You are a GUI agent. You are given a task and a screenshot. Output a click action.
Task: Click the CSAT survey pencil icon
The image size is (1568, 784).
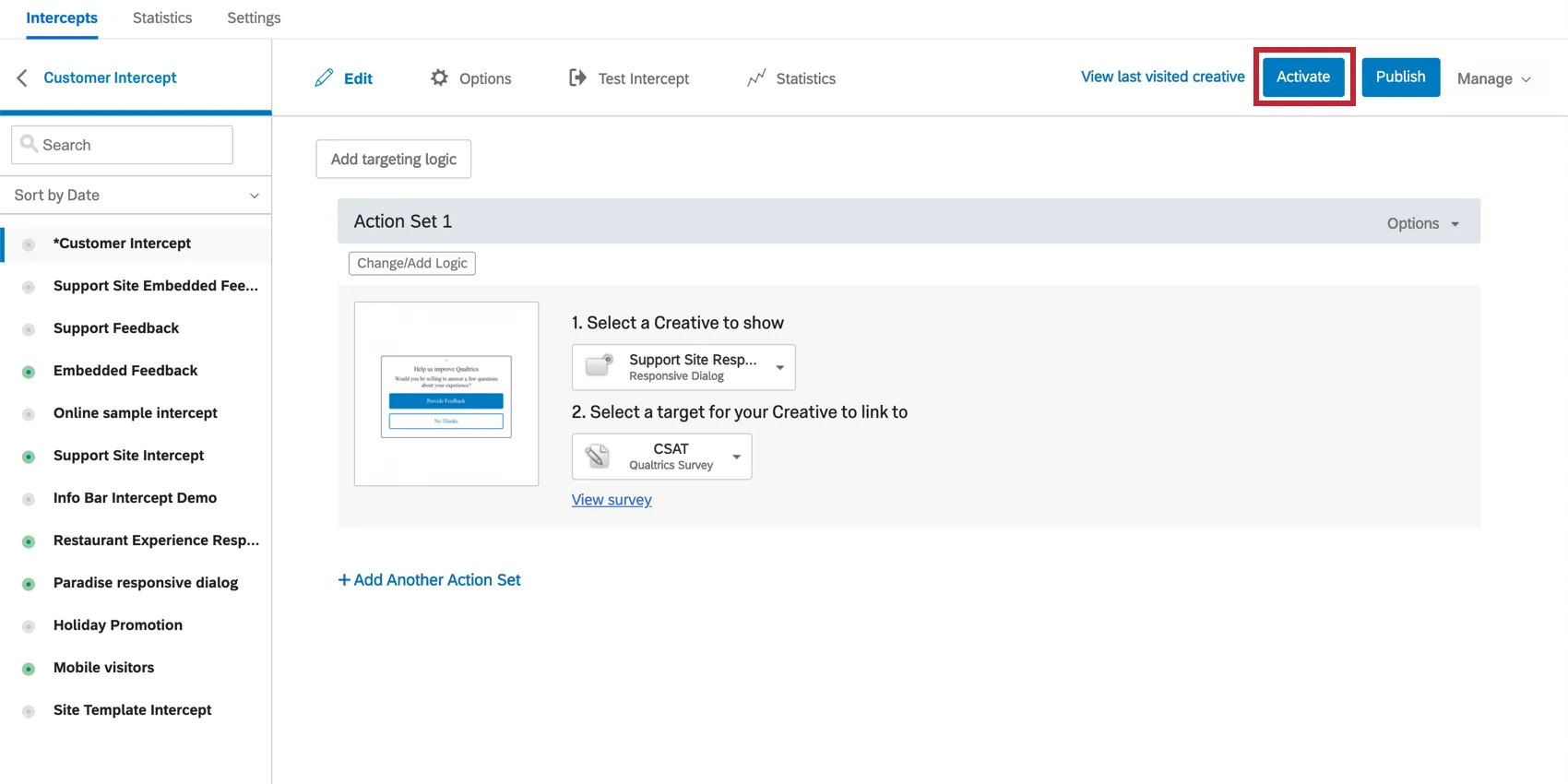click(x=598, y=456)
